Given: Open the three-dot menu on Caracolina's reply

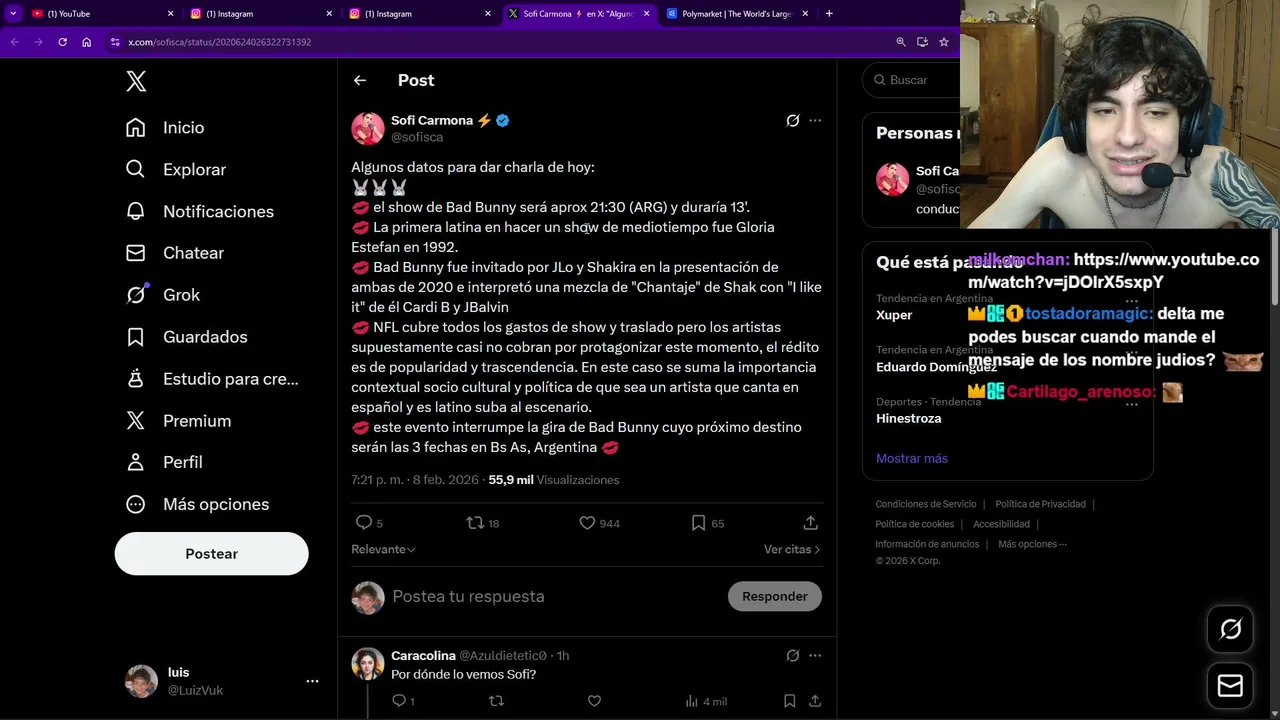Looking at the screenshot, I should pyautogui.click(x=815, y=655).
